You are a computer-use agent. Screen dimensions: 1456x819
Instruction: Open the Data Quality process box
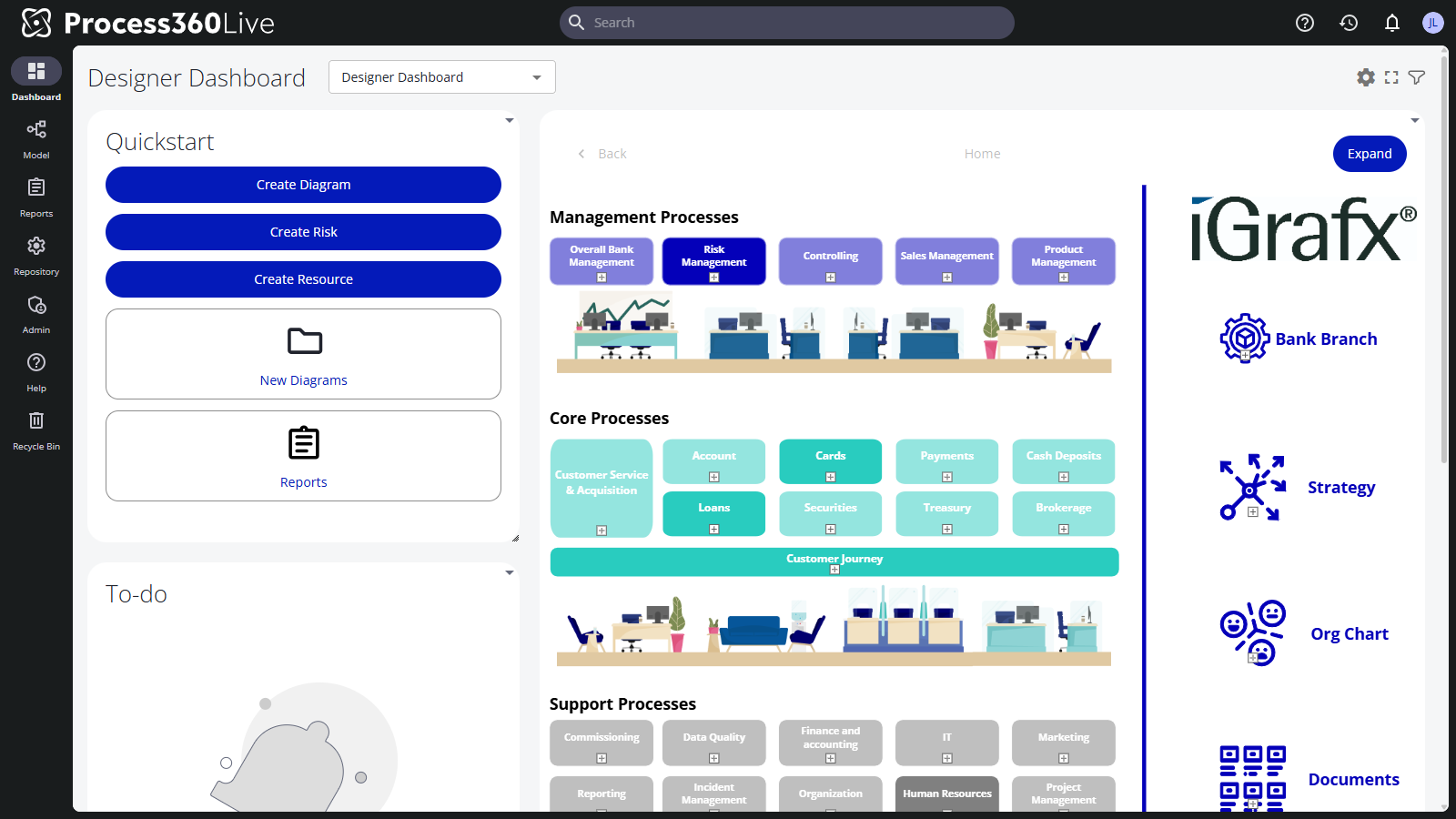pyautogui.click(x=714, y=743)
